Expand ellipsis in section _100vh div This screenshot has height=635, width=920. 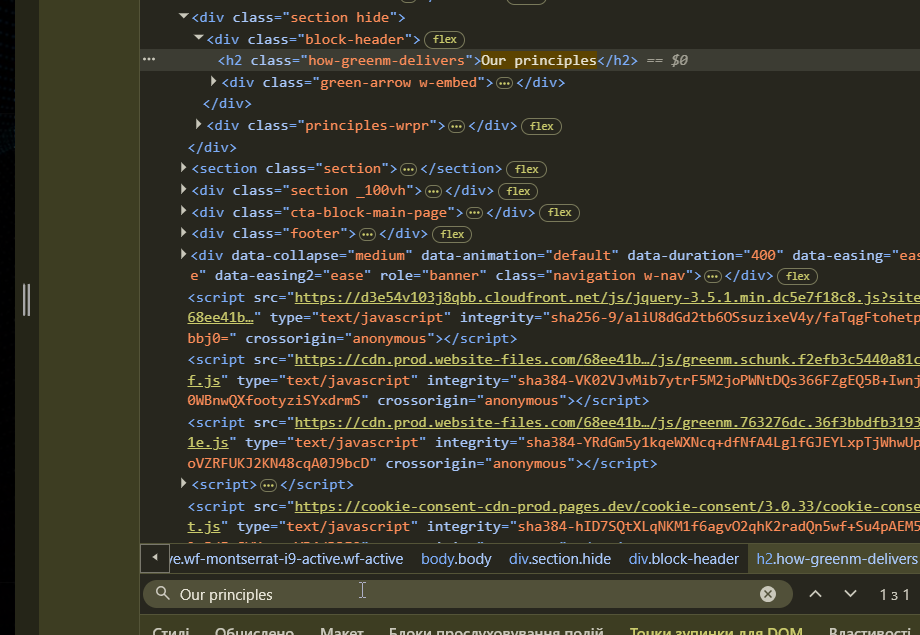(433, 191)
